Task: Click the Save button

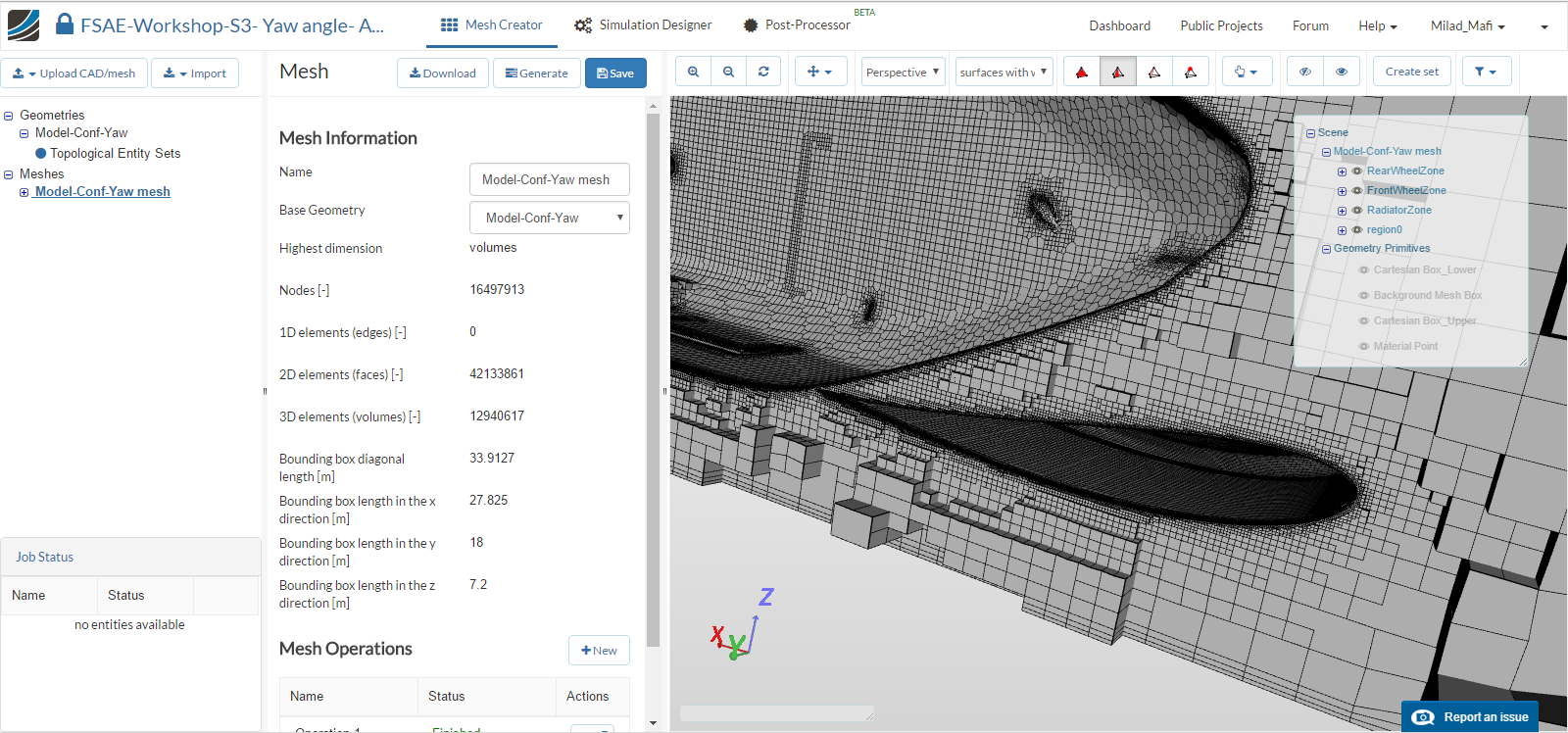Action: point(615,73)
